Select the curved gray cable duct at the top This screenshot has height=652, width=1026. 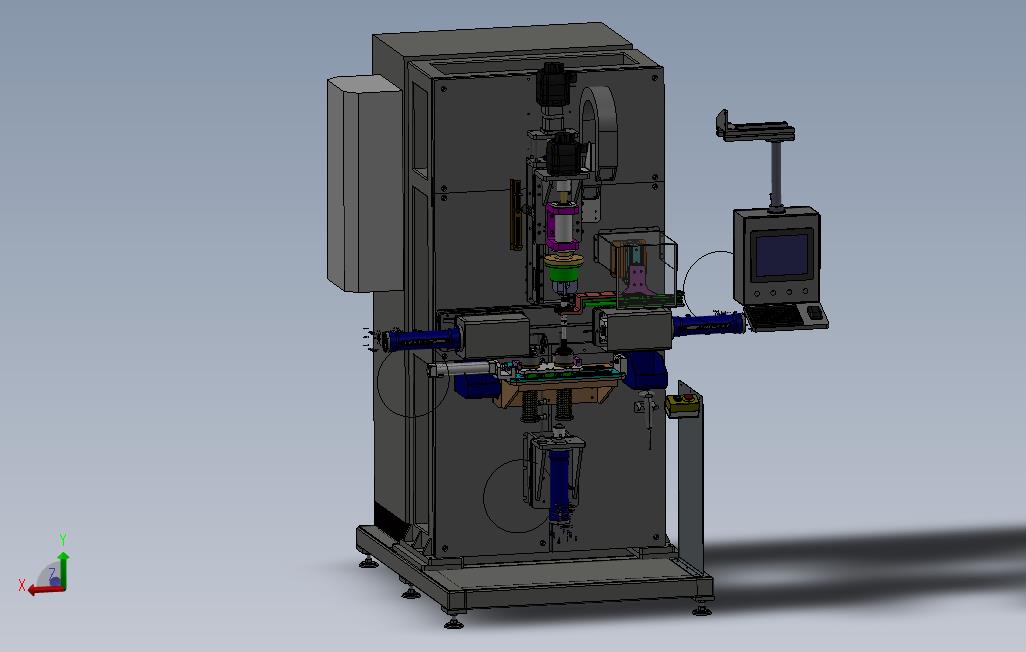point(599,131)
